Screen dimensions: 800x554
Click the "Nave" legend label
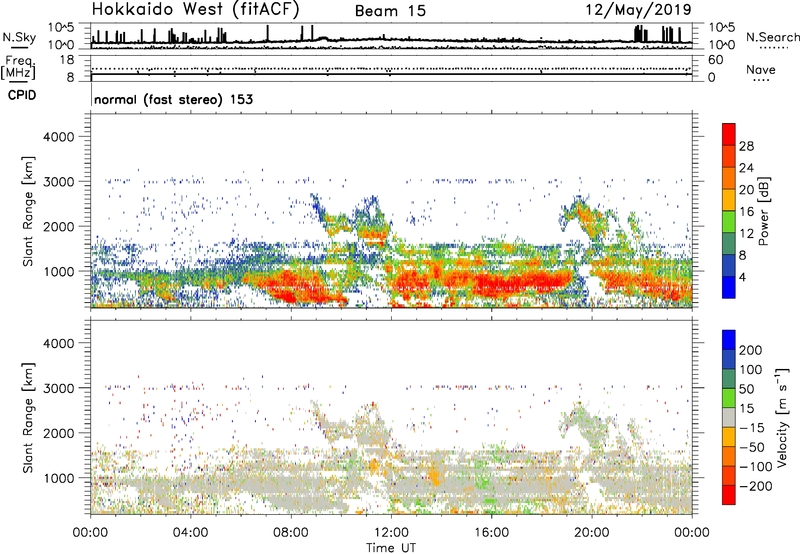[x=761, y=69]
